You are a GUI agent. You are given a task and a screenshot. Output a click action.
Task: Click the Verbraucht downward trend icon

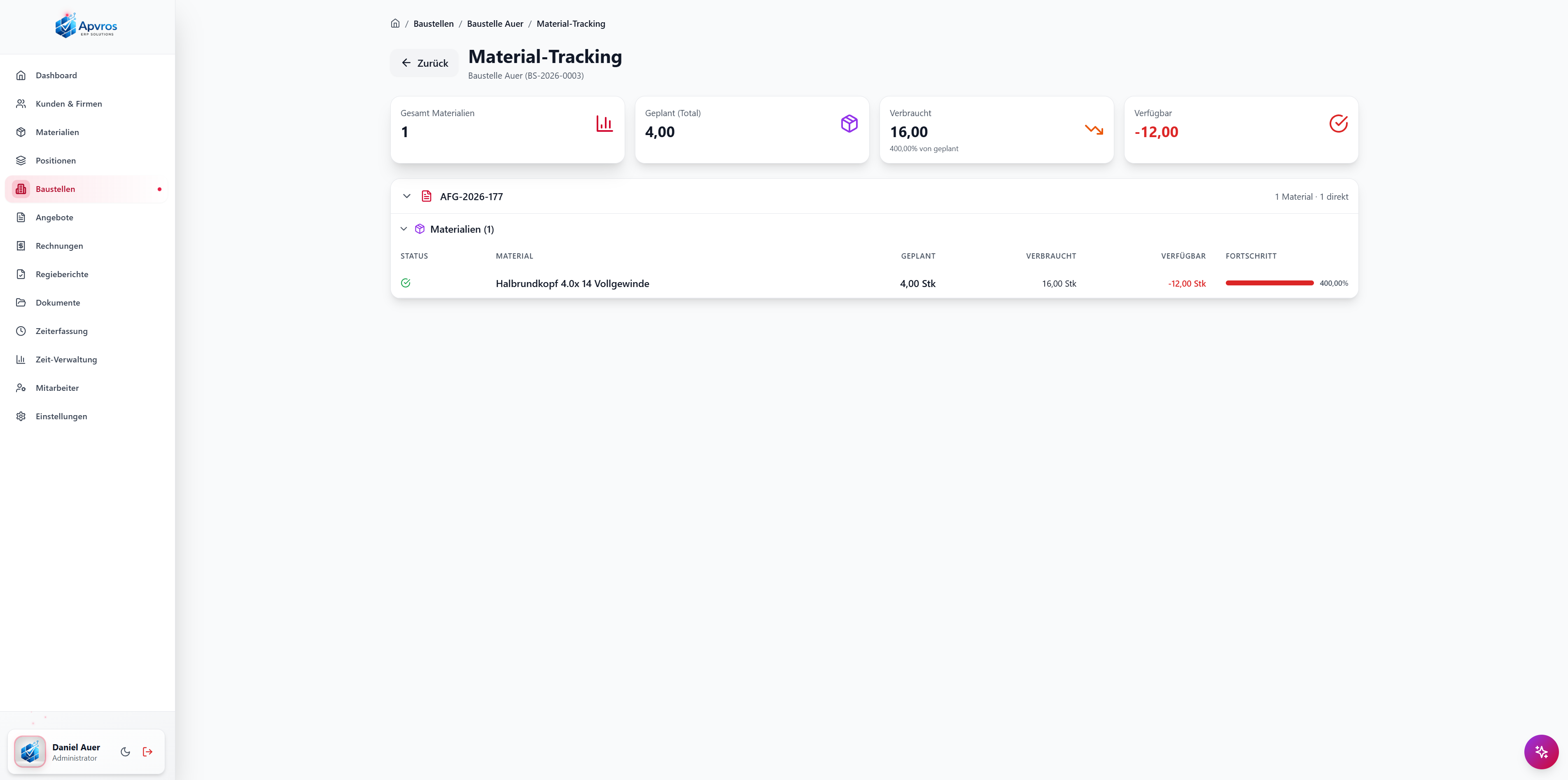[1094, 130]
